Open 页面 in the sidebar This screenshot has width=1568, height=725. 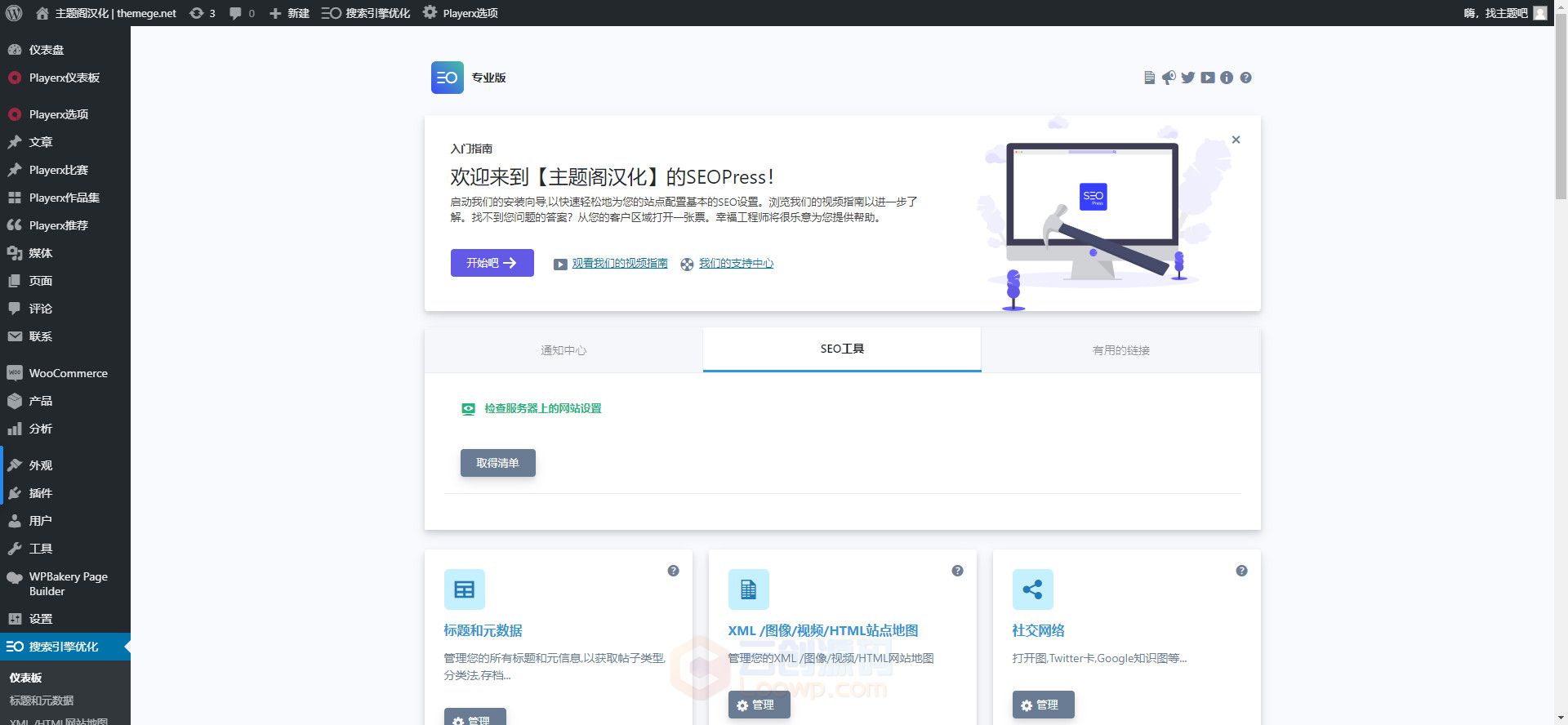pos(65,281)
